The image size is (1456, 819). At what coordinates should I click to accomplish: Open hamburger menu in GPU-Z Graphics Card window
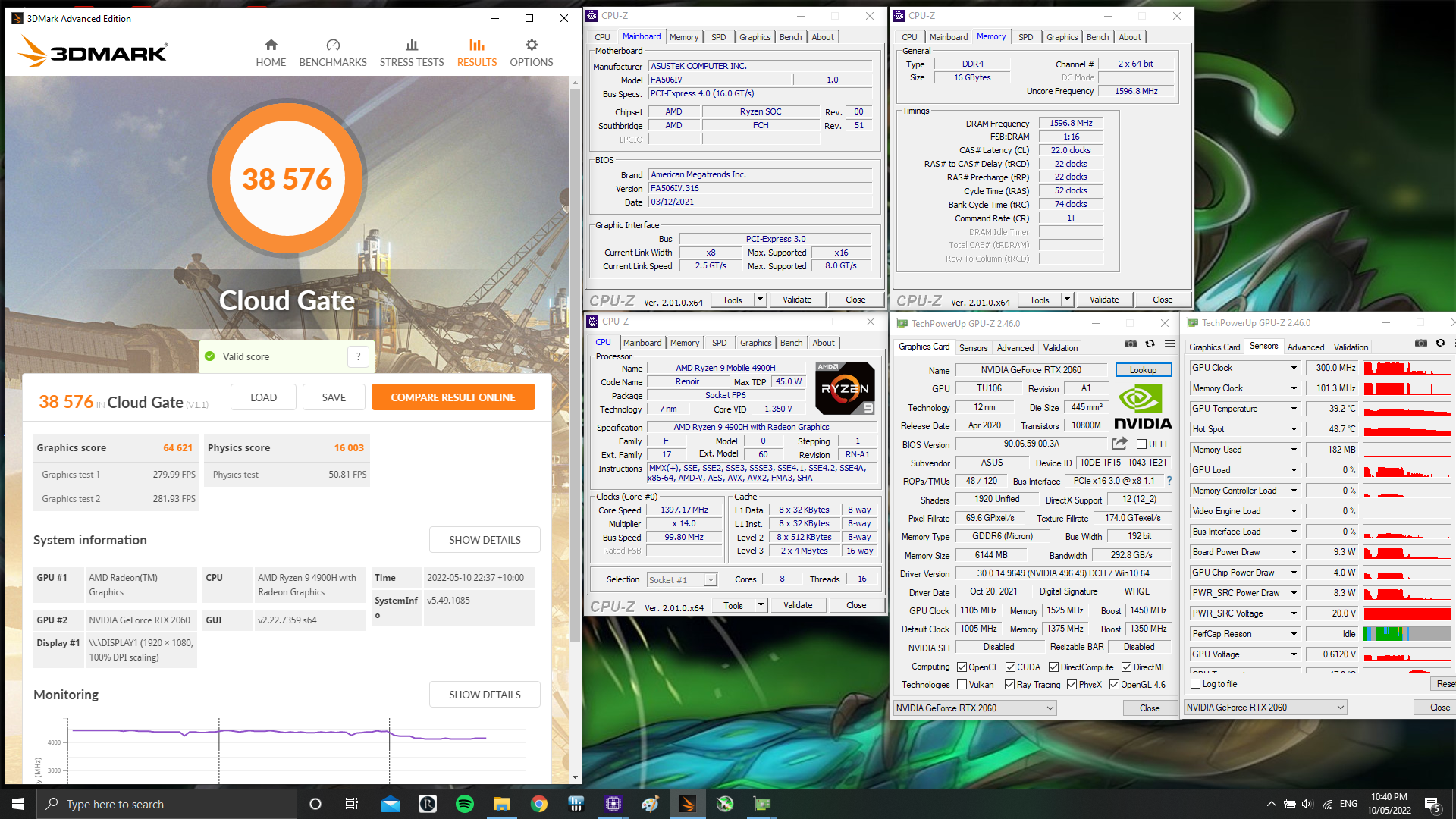pos(1169,344)
